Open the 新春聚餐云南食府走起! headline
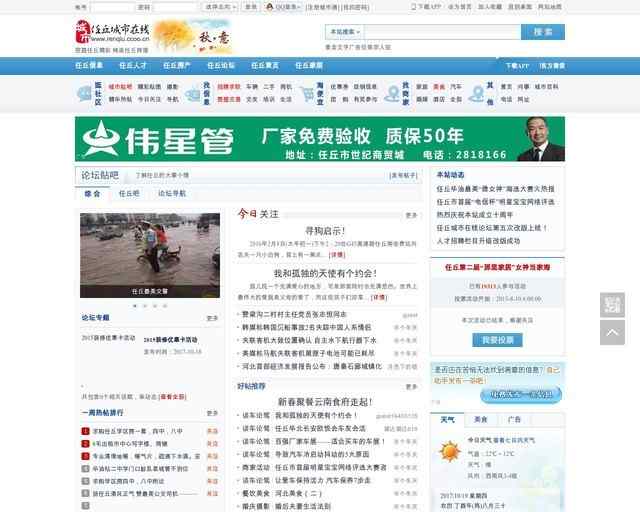 pos(325,402)
